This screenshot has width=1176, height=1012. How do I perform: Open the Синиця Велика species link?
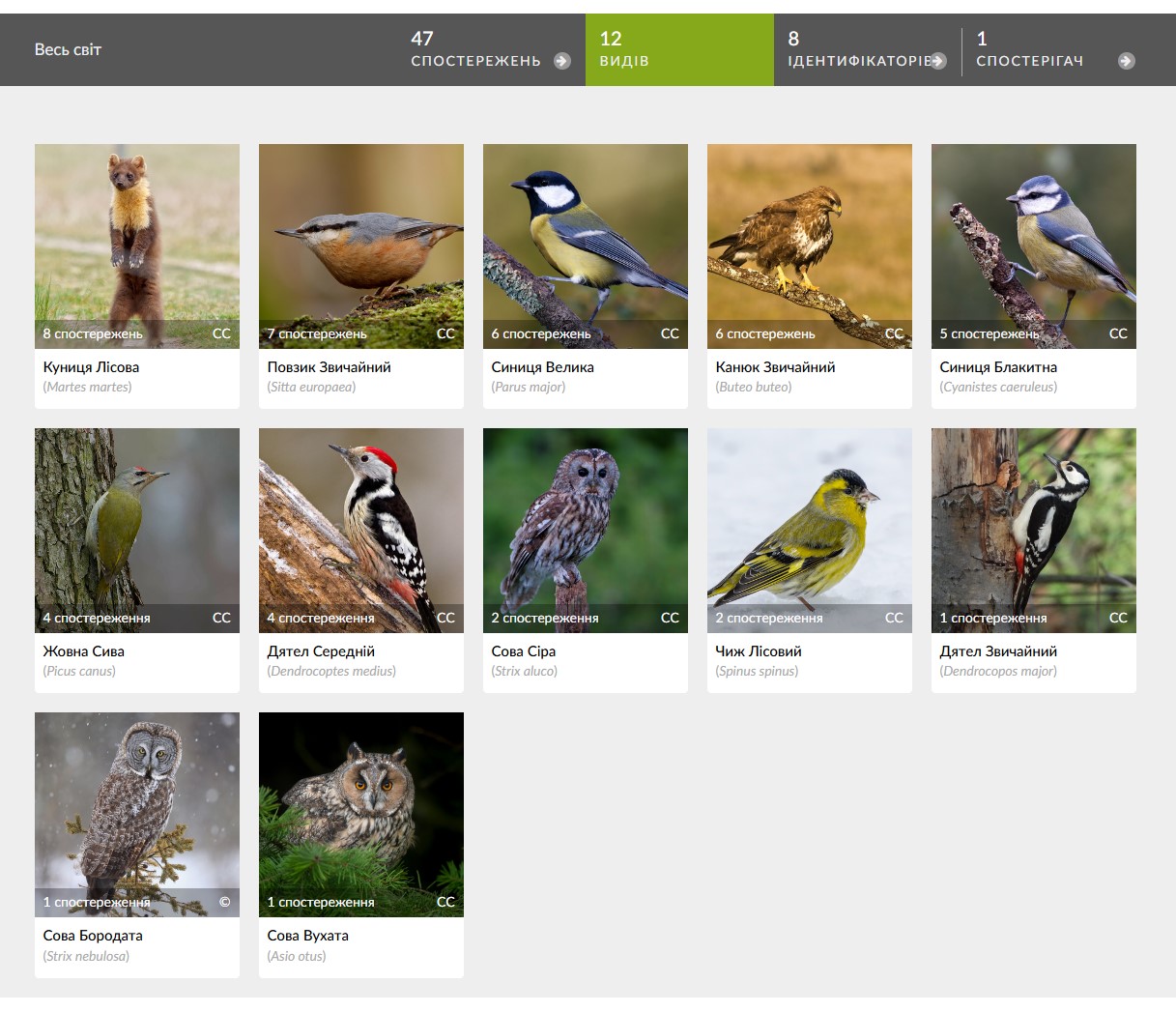pos(542,367)
